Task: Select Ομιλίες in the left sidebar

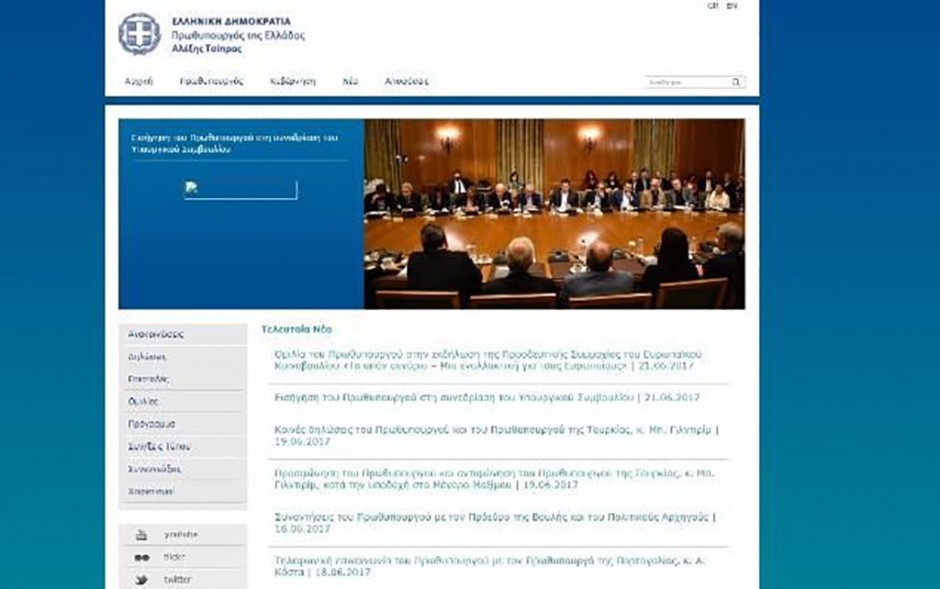Action: coord(144,401)
